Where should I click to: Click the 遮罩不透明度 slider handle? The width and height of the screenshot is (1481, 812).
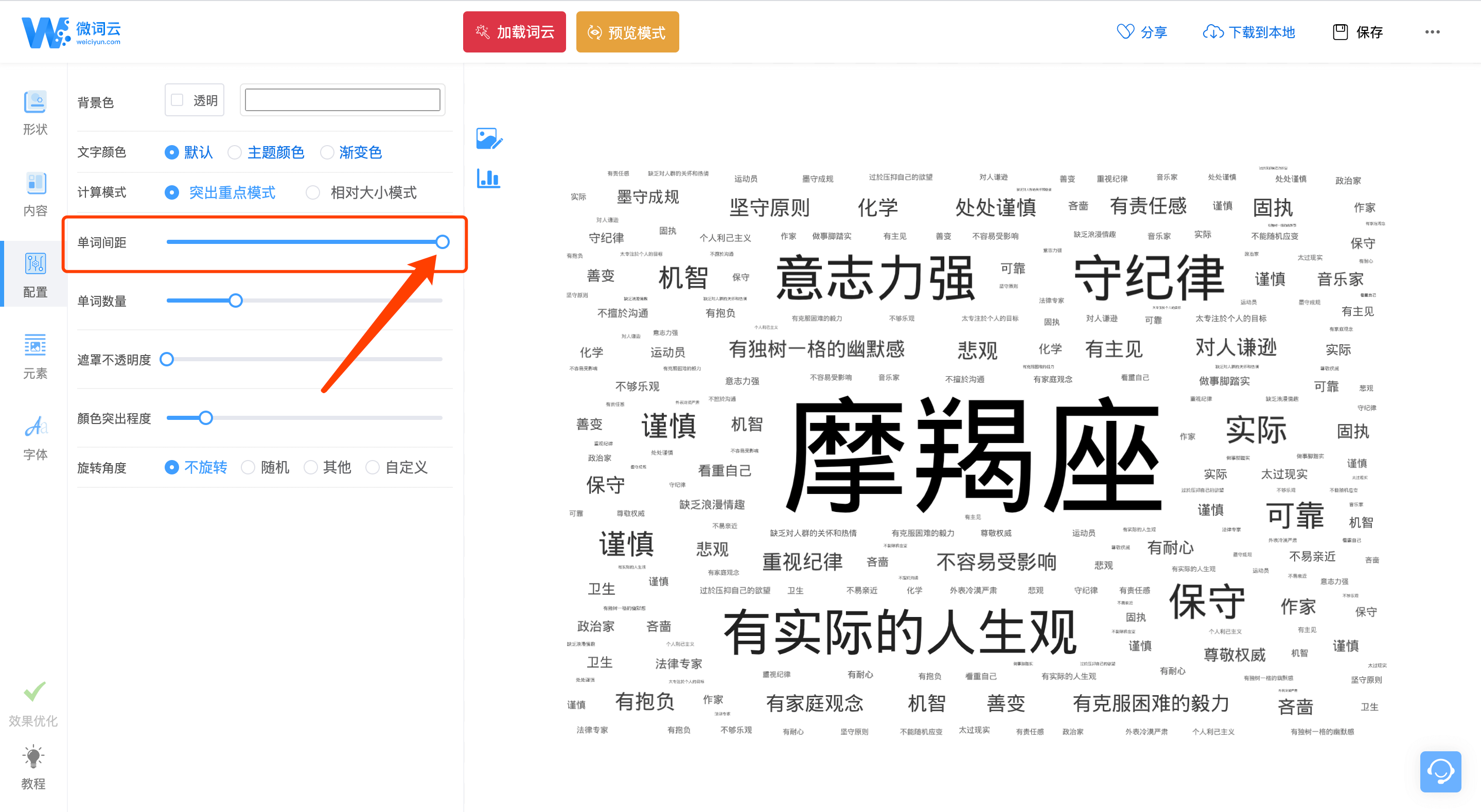pyautogui.click(x=167, y=359)
